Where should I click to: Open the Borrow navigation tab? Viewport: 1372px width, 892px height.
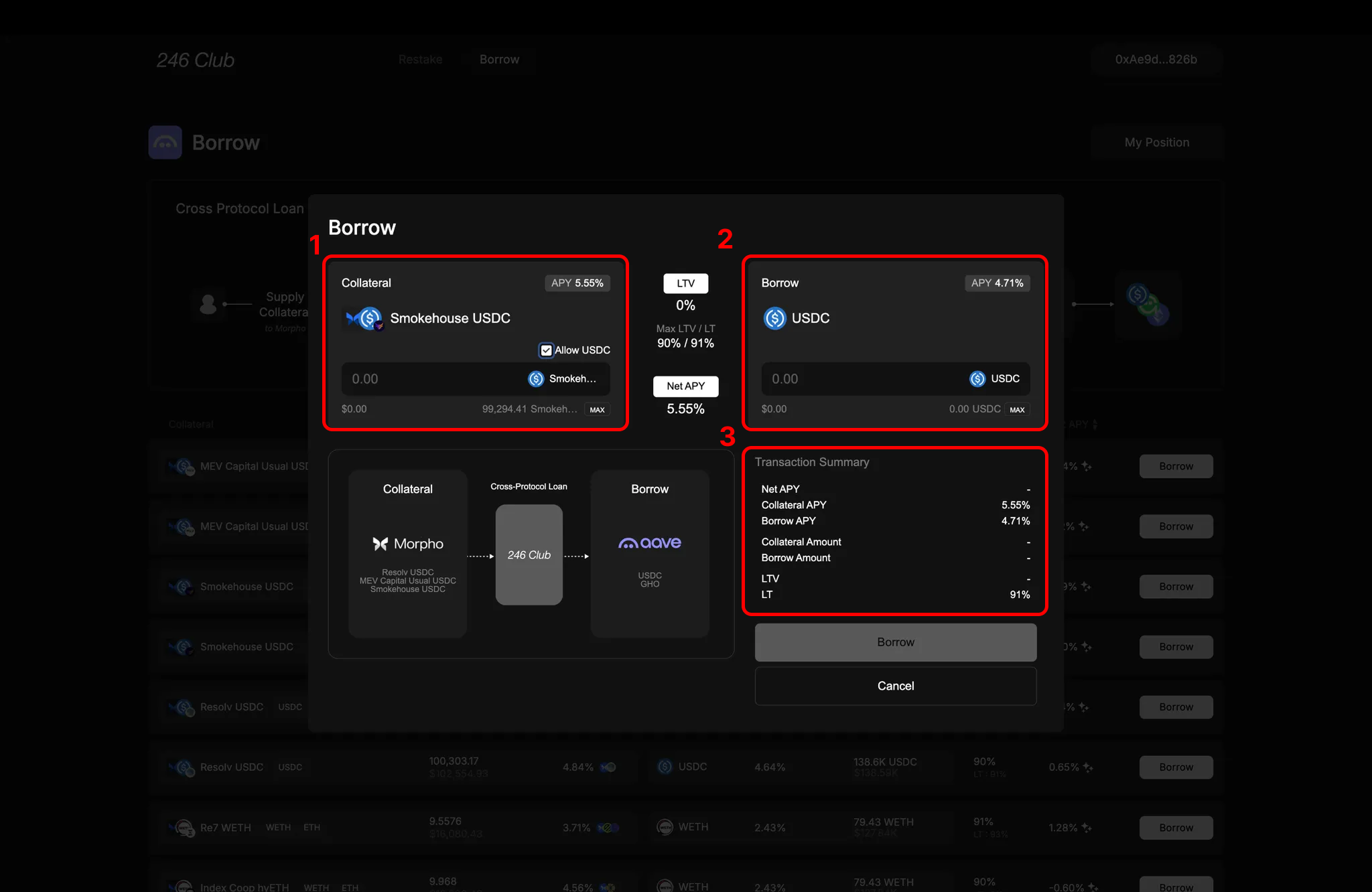click(499, 60)
